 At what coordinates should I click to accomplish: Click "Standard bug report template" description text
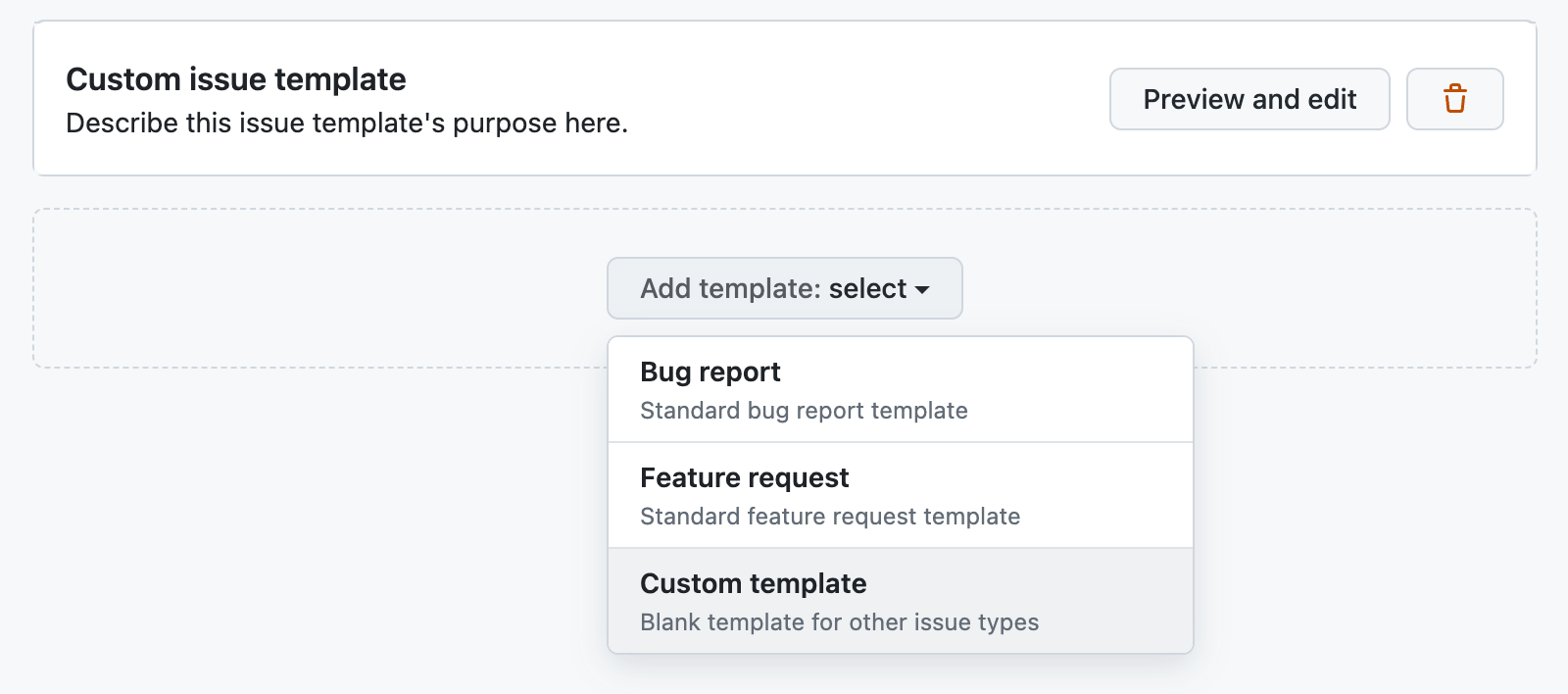(804, 411)
